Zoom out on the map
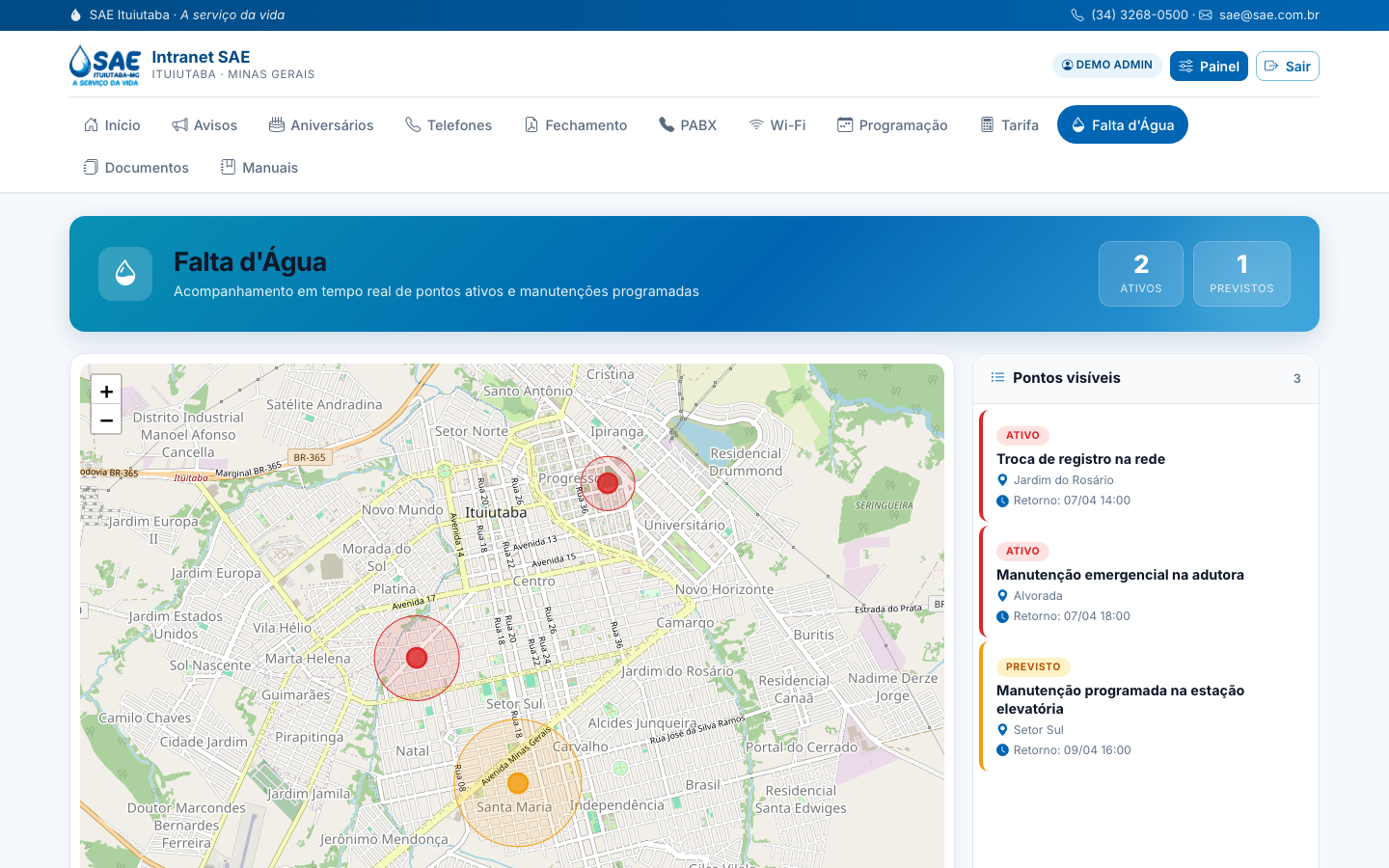Screen dimensions: 1389x868 (x=106, y=420)
